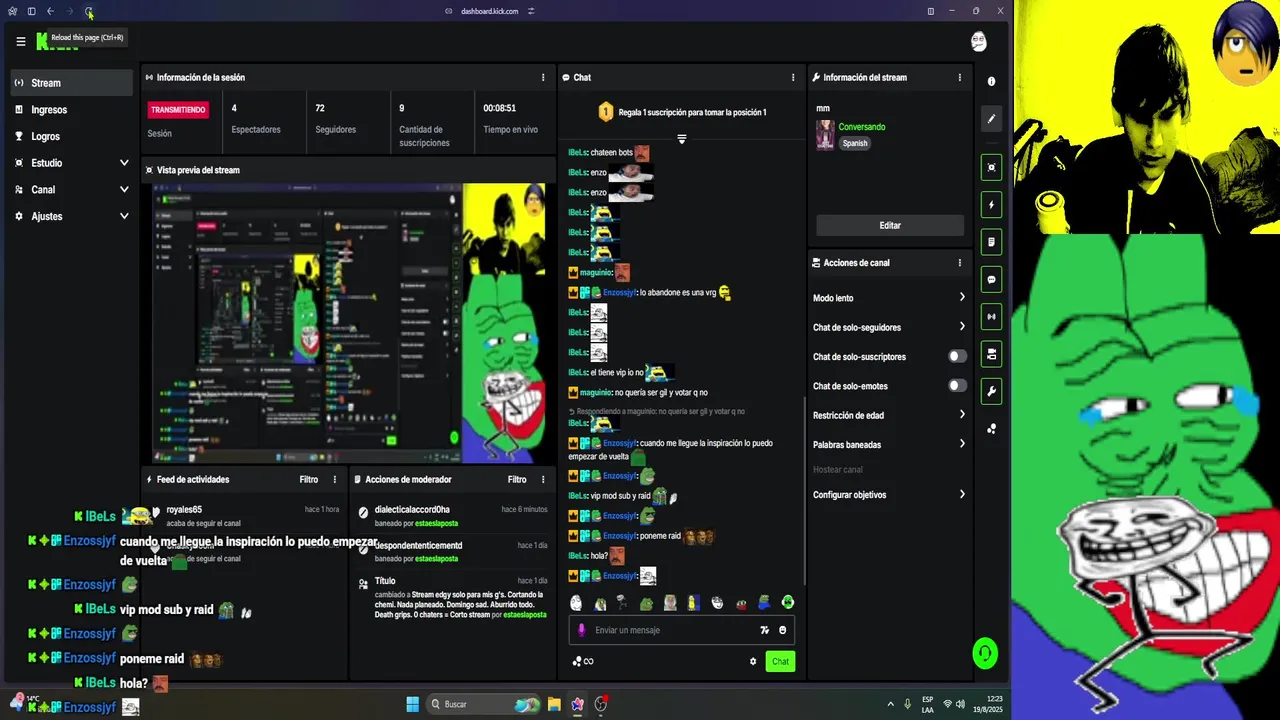
Task: Open Información del stream three-dot menu
Action: coord(959,77)
